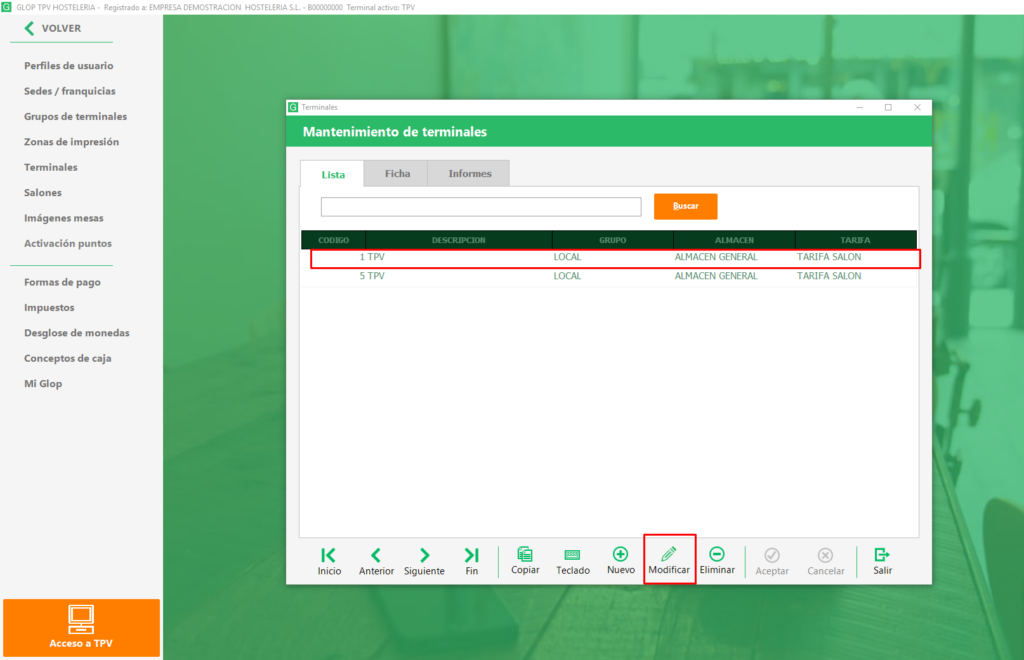The width and height of the screenshot is (1024, 660).
Task: Focus the terminal search field
Action: click(481, 207)
